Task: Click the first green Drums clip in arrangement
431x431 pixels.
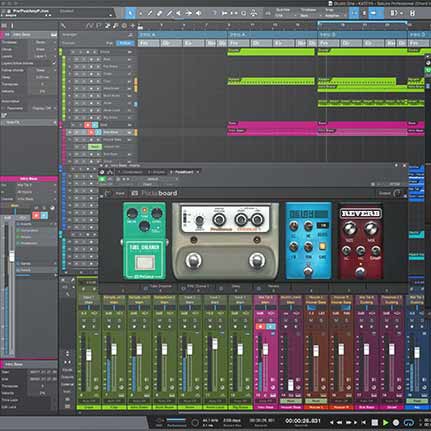Action: (271, 52)
